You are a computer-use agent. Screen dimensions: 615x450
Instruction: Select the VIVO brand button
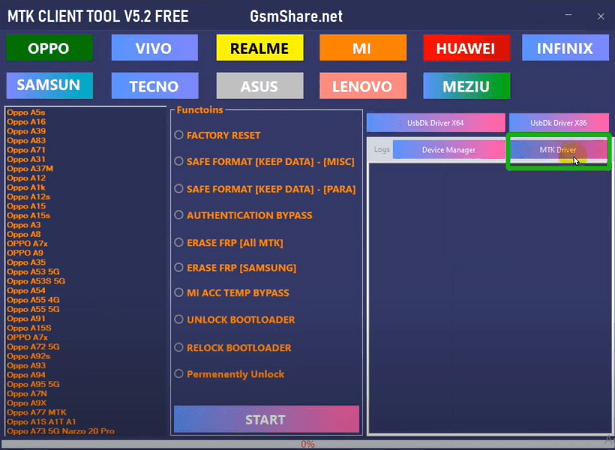tap(155, 48)
